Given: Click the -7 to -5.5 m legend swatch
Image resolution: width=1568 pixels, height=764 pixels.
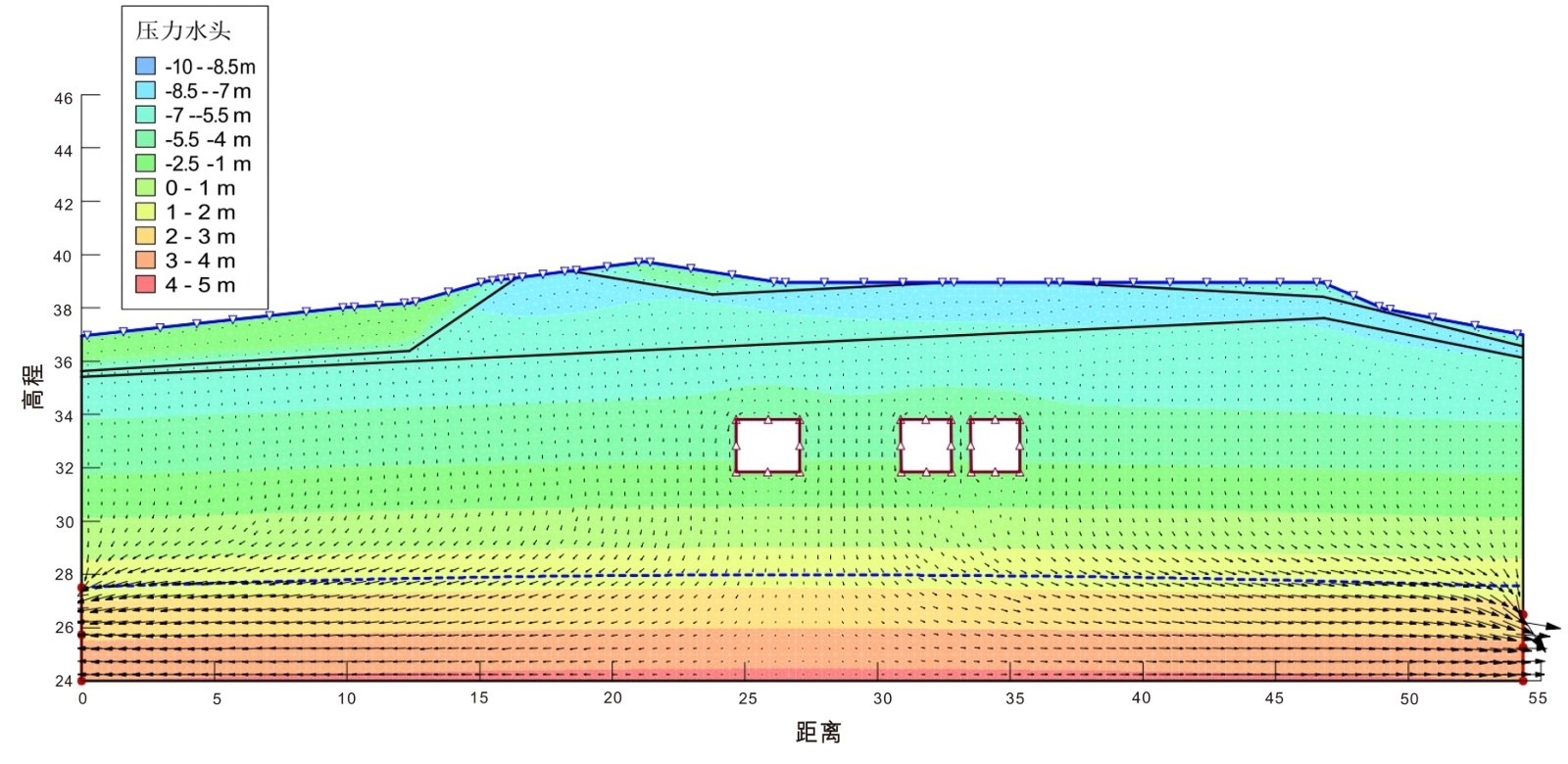Looking at the screenshot, I should [145, 115].
